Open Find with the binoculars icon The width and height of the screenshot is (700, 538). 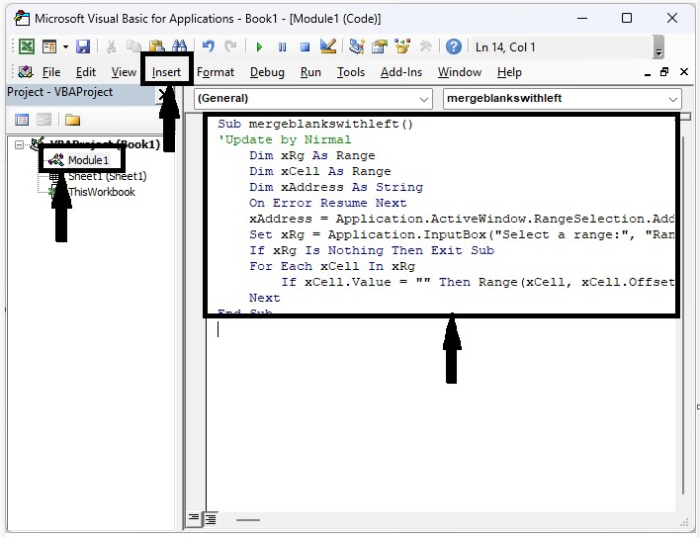(x=179, y=46)
